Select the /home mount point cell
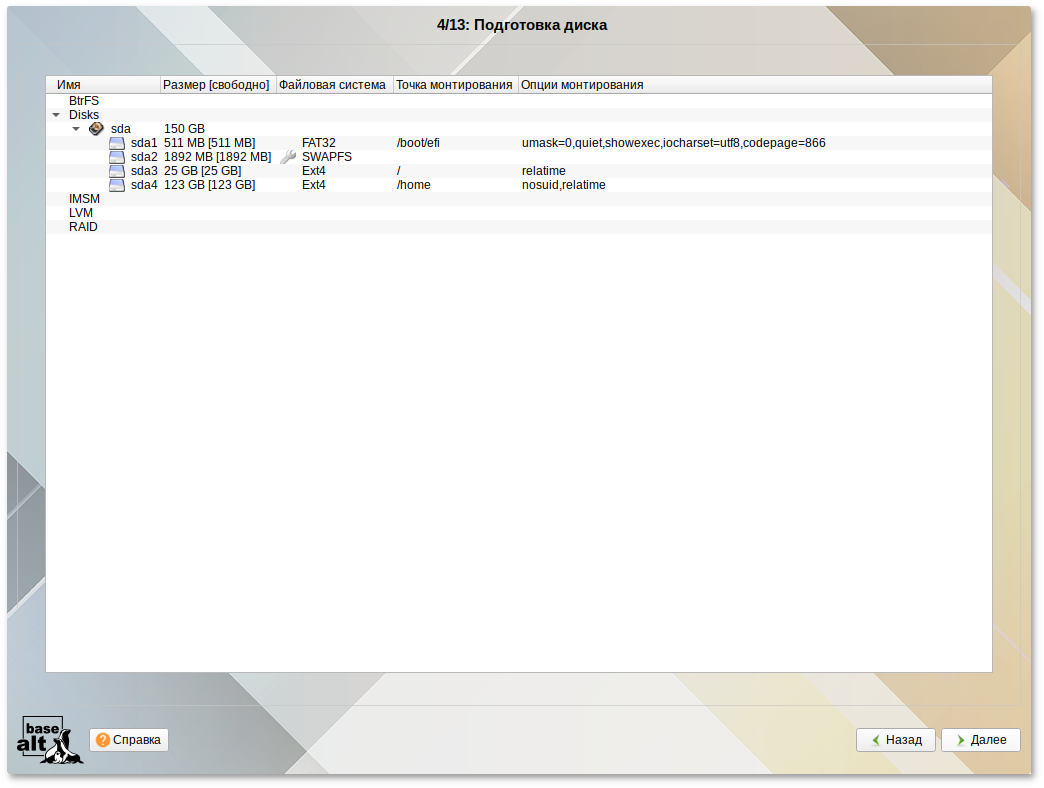 click(414, 185)
